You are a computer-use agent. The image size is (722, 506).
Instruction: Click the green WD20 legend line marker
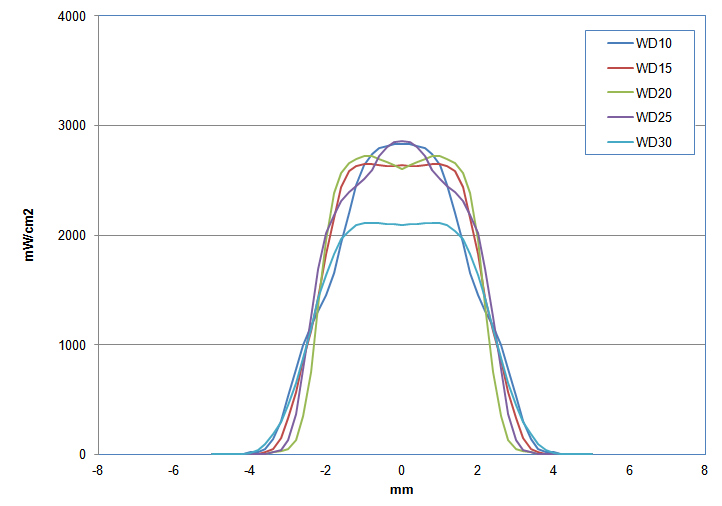coord(613,93)
